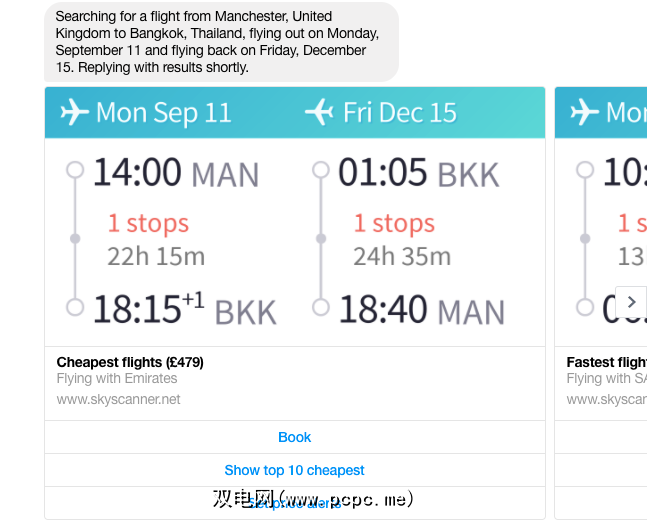Click the Mon Sep 11 date header

click(163, 113)
